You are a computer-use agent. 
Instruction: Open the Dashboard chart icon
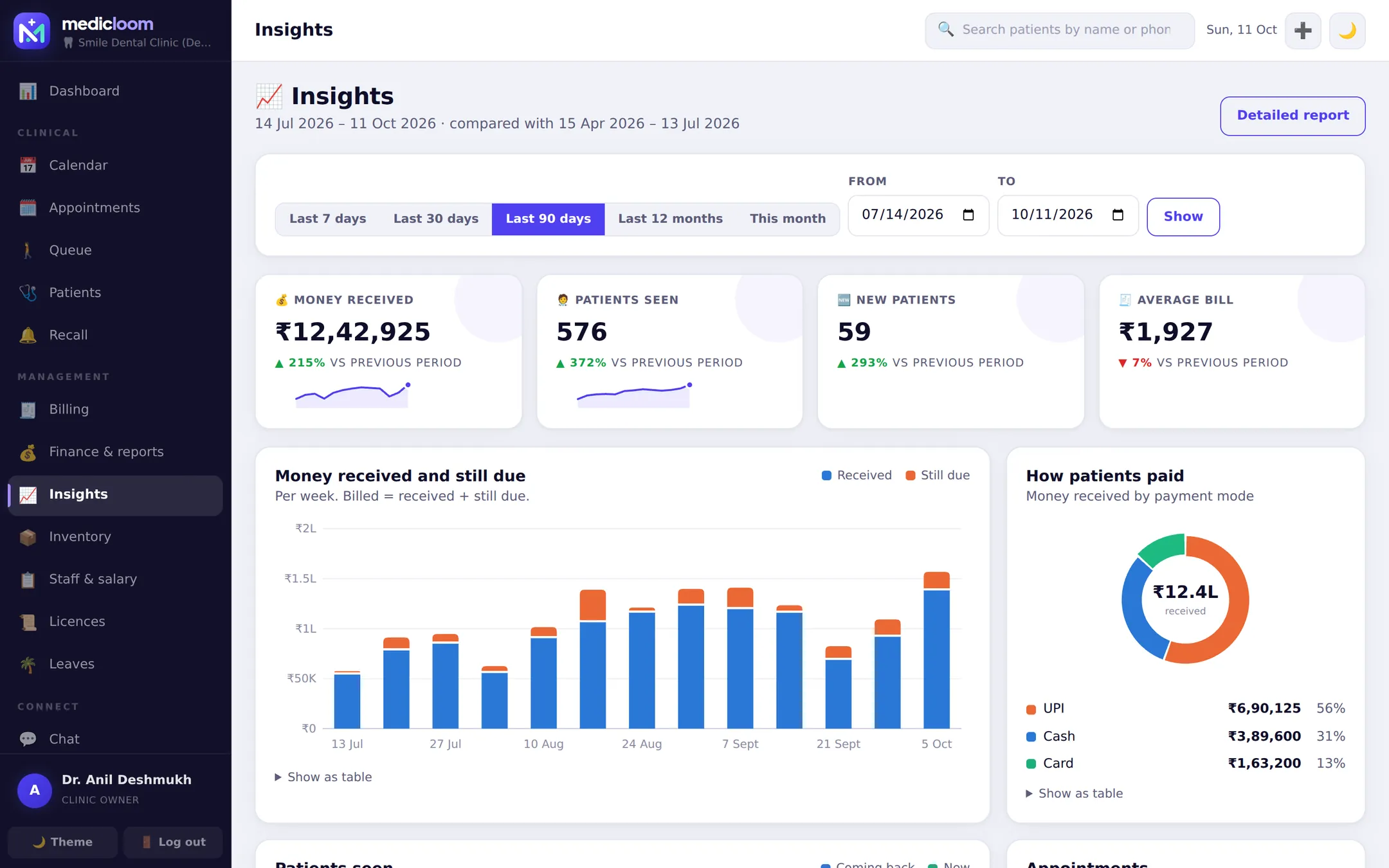pos(28,91)
